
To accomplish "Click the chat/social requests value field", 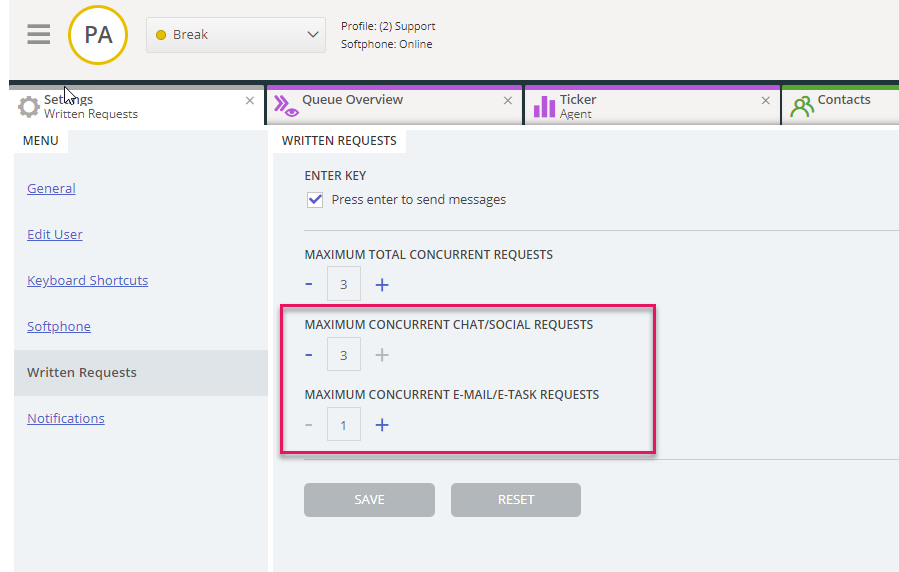I will click(344, 355).
